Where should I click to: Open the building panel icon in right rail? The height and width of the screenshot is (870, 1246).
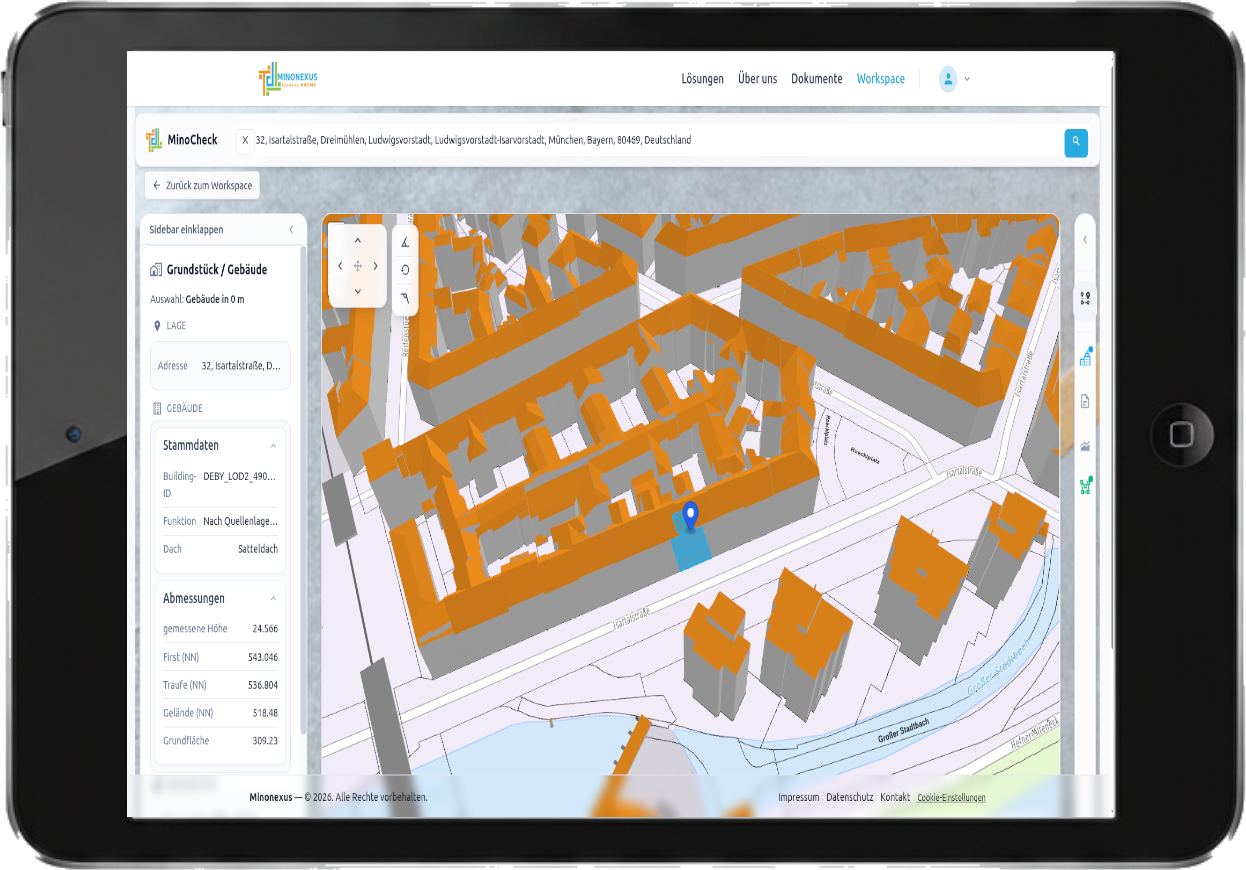(1085, 359)
